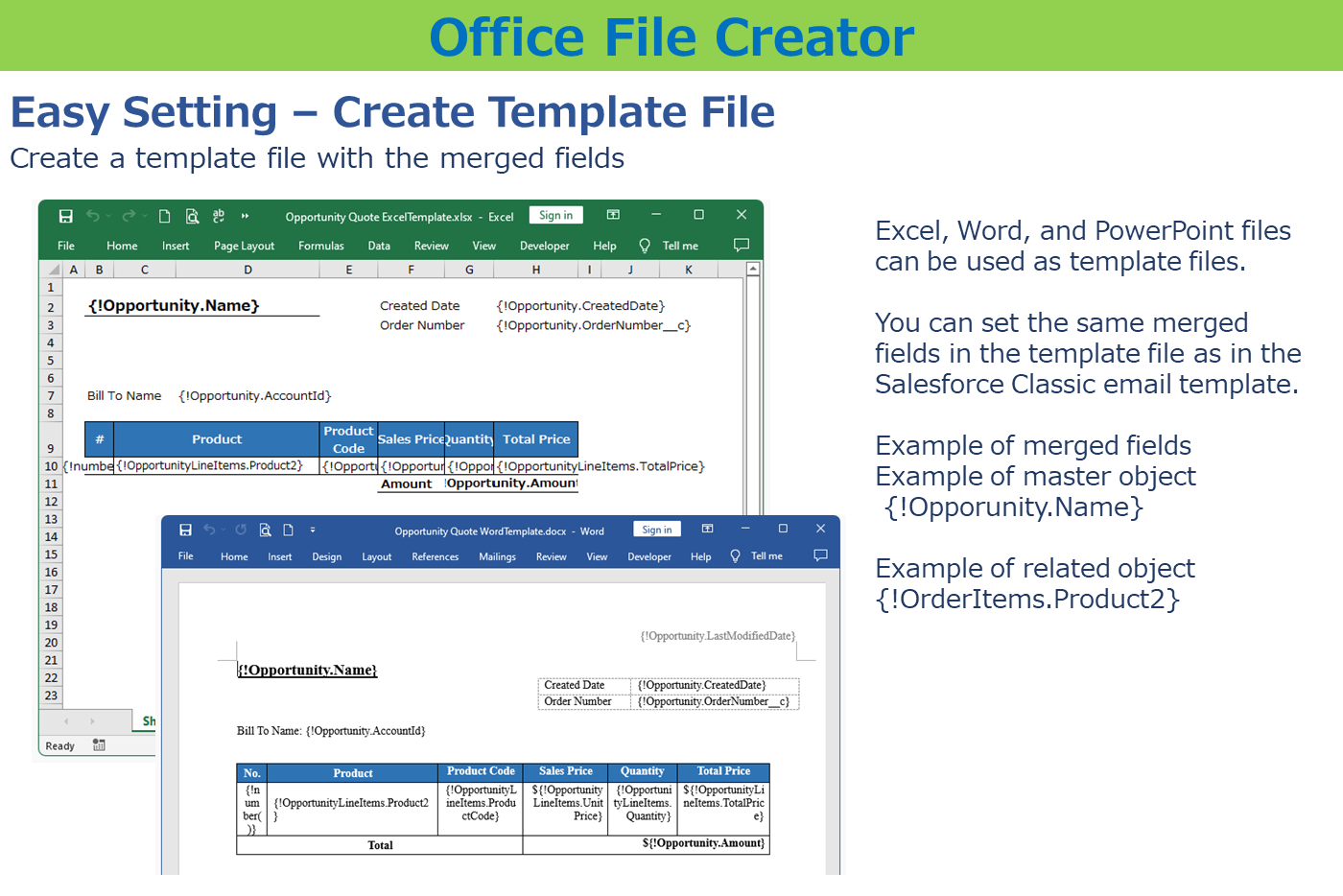This screenshot has height=896, width=1343.
Task: Redo the last action in Excel
Action: [130, 216]
